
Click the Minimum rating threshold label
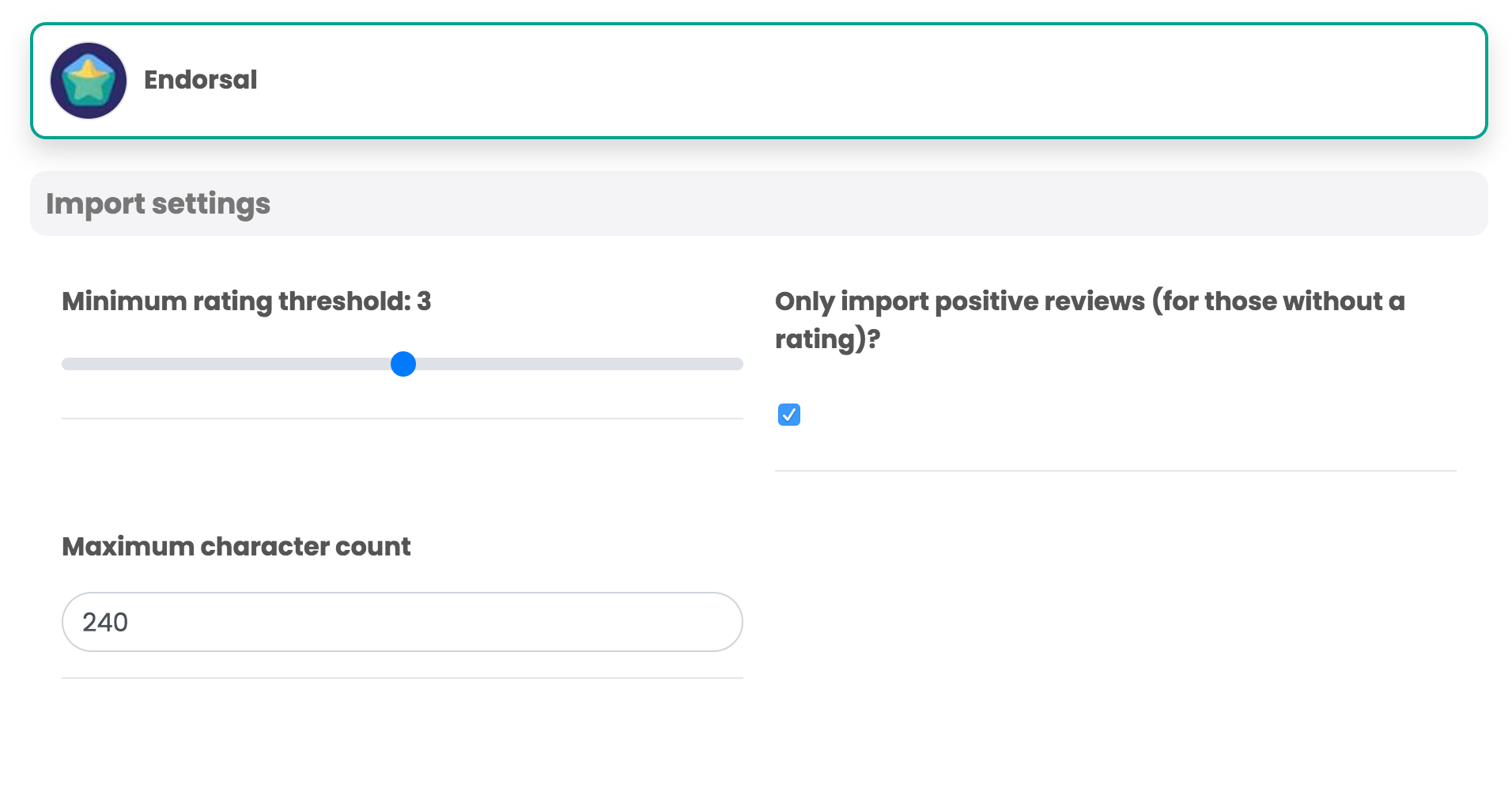pos(236,301)
